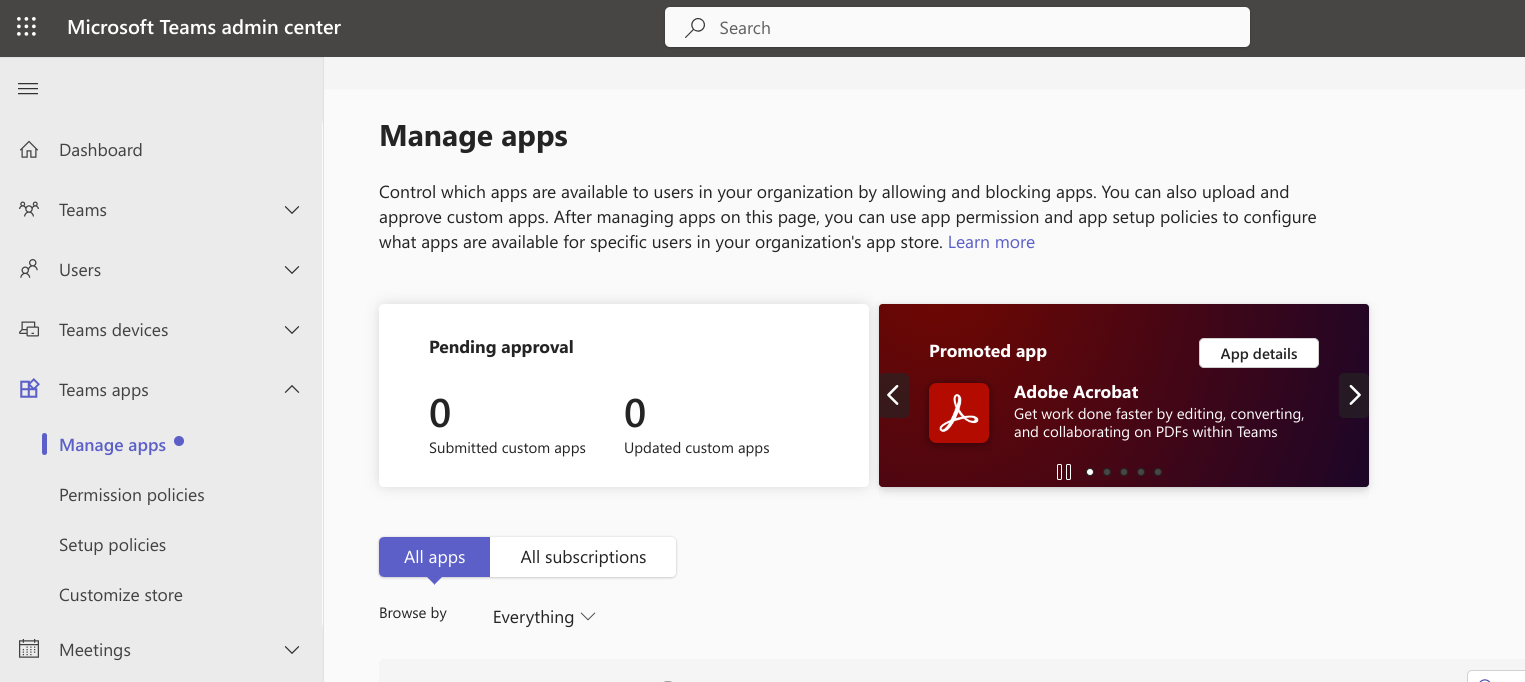Image resolution: width=1525 pixels, height=682 pixels.
Task: Select the second carousel dot
Action: [1107, 472]
